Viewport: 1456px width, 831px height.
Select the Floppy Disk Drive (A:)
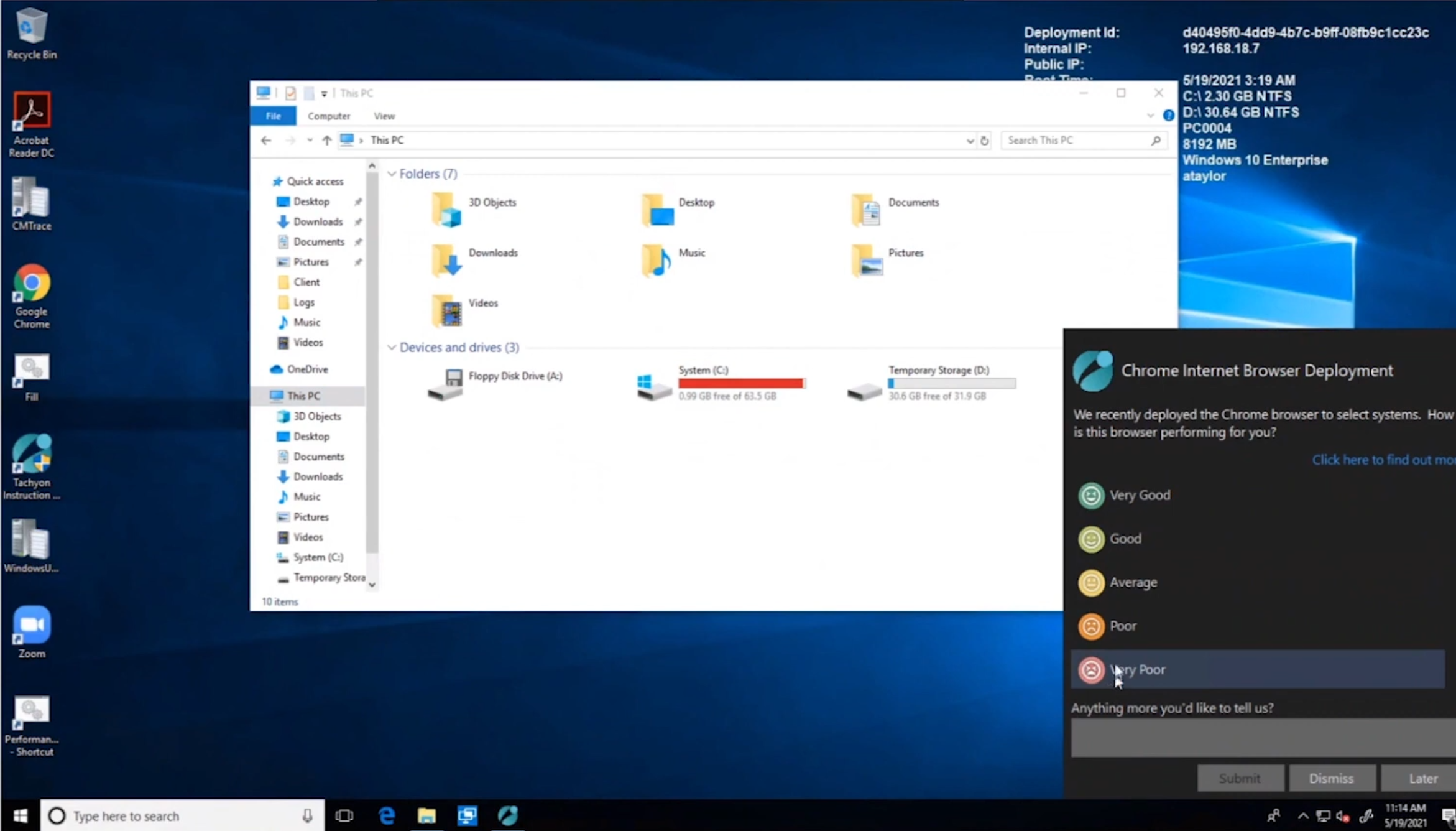pos(495,383)
